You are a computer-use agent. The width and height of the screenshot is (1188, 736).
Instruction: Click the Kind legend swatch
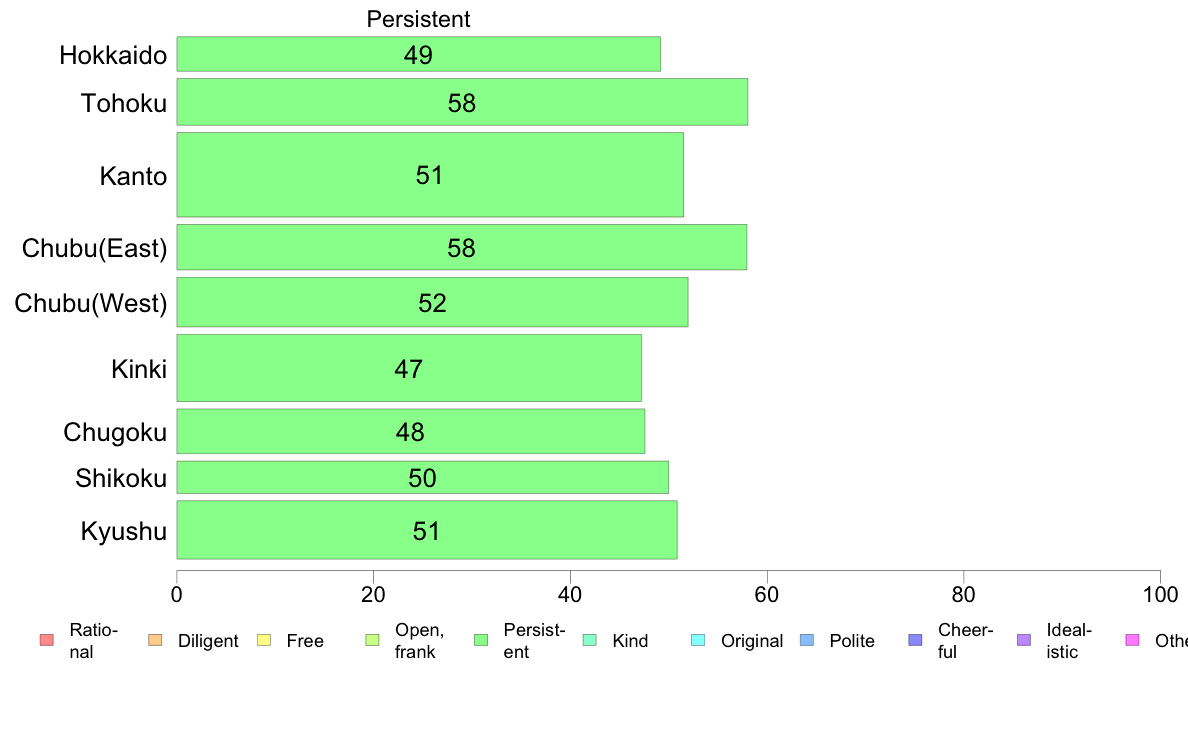[x=589, y=640]
